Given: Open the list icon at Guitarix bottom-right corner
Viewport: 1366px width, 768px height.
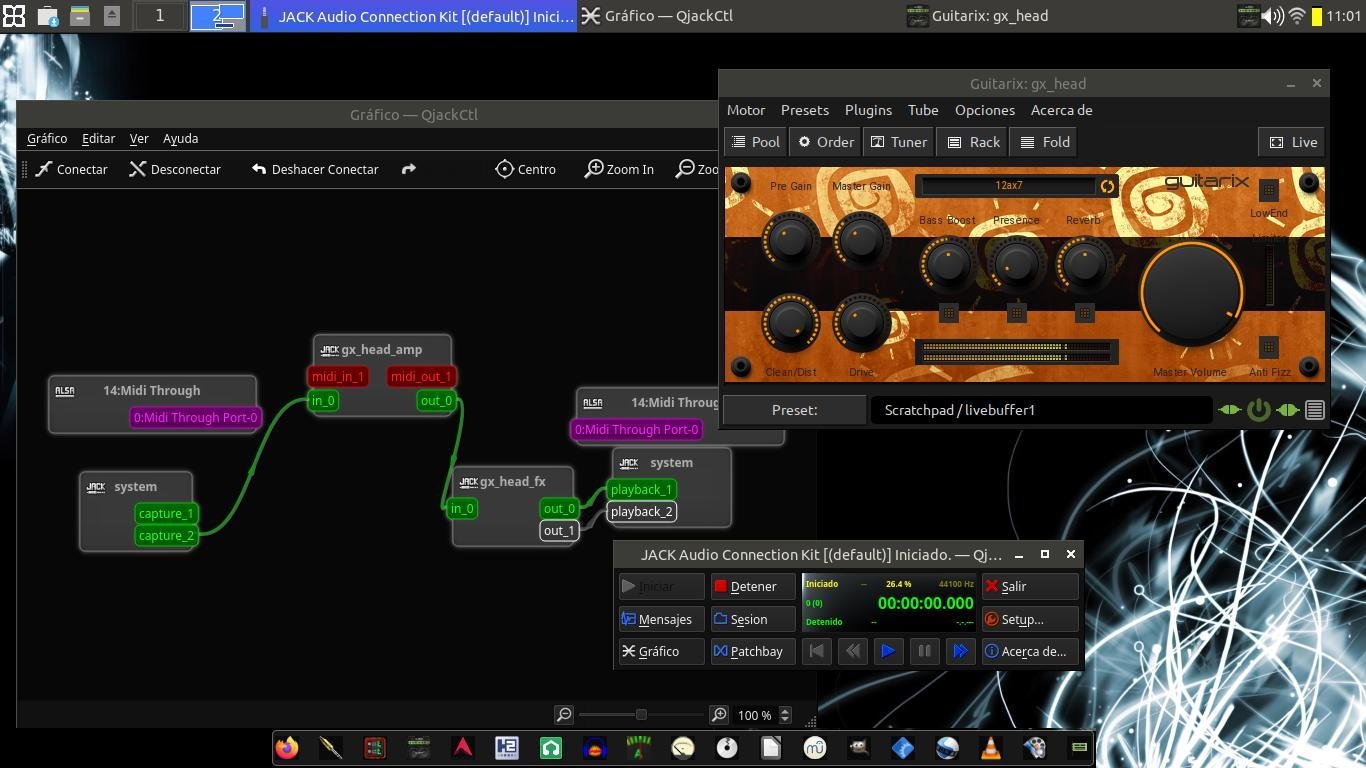Looking at the screenshot, I should (x=1315, y=410).
